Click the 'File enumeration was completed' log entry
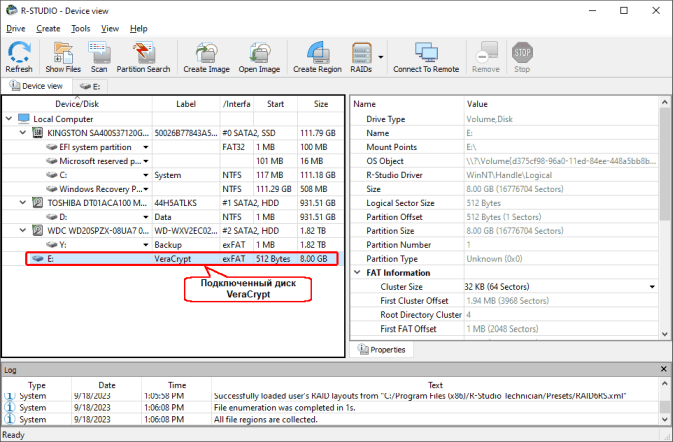This screenshot has height=442, width=673. [x=285, y=408]
